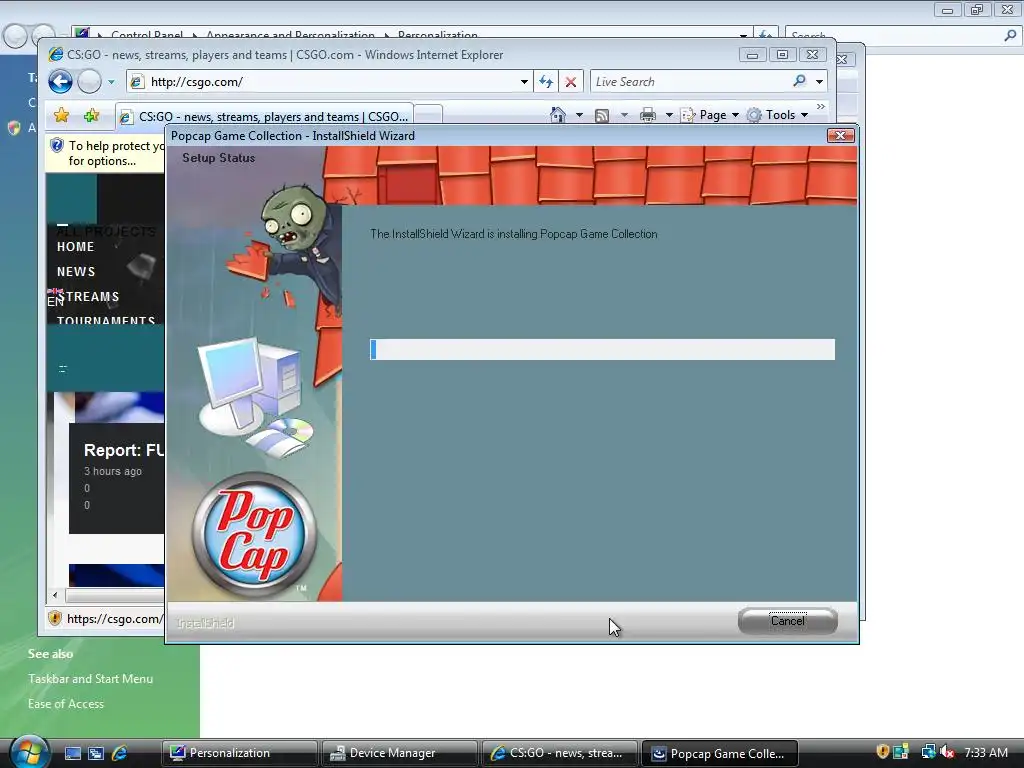Click the Live Search magnifier icon
Screen dimensions: 1024x768
(x=799, y=81)
